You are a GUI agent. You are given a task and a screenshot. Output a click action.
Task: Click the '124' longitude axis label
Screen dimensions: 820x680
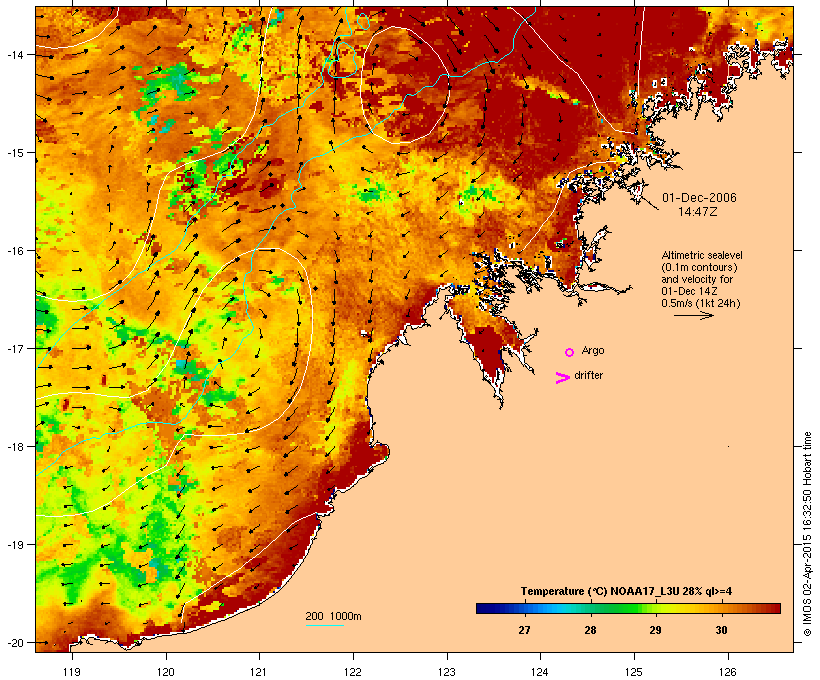tap(540, 672)
